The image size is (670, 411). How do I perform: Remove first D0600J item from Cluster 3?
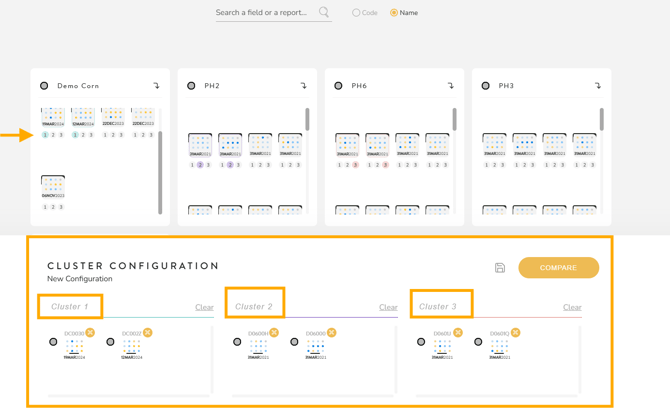(x=458, y=333)
